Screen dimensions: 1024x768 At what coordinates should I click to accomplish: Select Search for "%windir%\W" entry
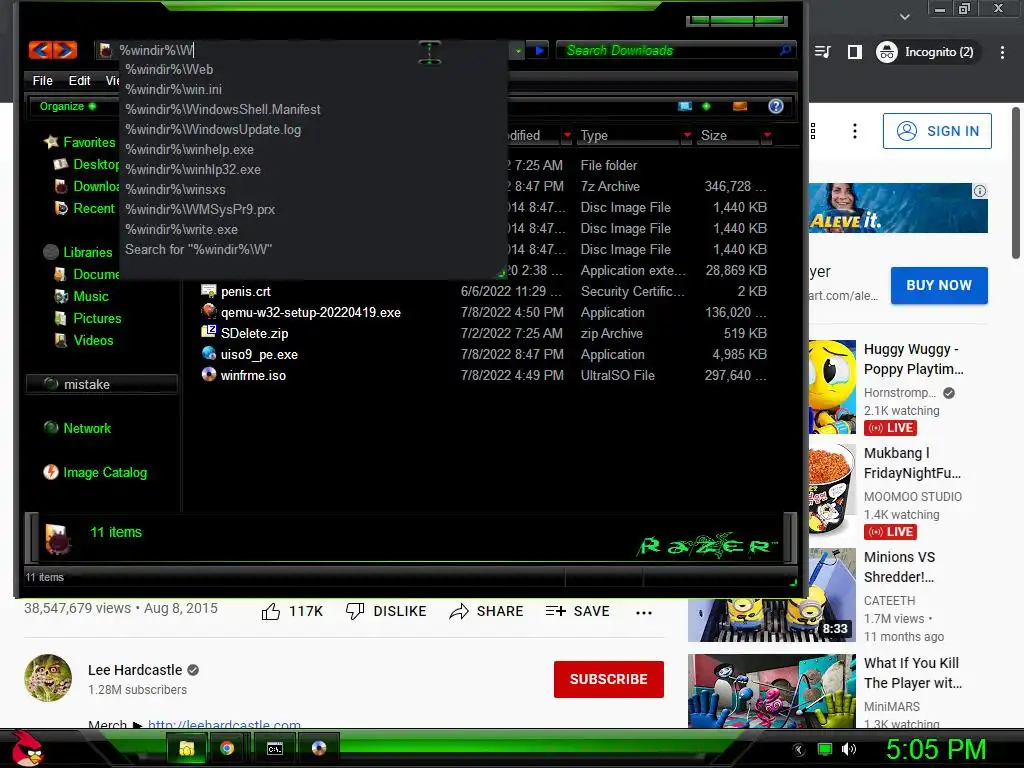313,249
